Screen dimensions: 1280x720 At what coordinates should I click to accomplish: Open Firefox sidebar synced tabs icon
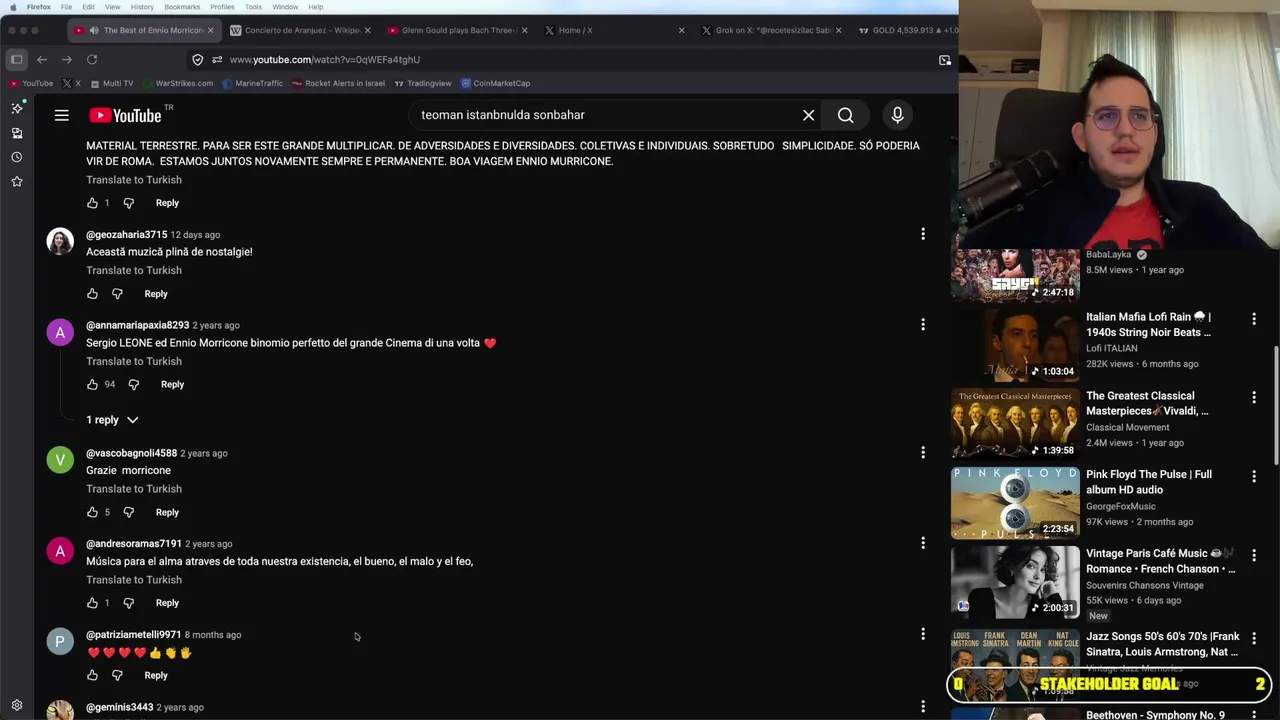[17, 133]
